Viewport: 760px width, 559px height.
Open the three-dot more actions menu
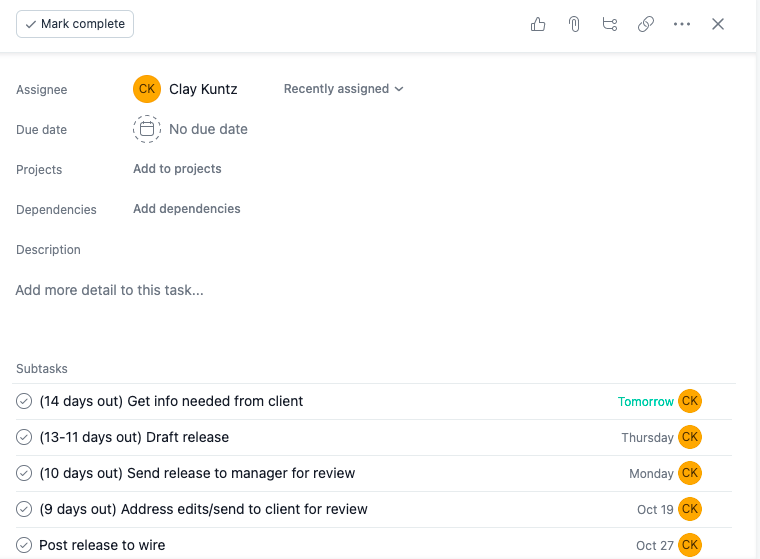pos(682,24)
